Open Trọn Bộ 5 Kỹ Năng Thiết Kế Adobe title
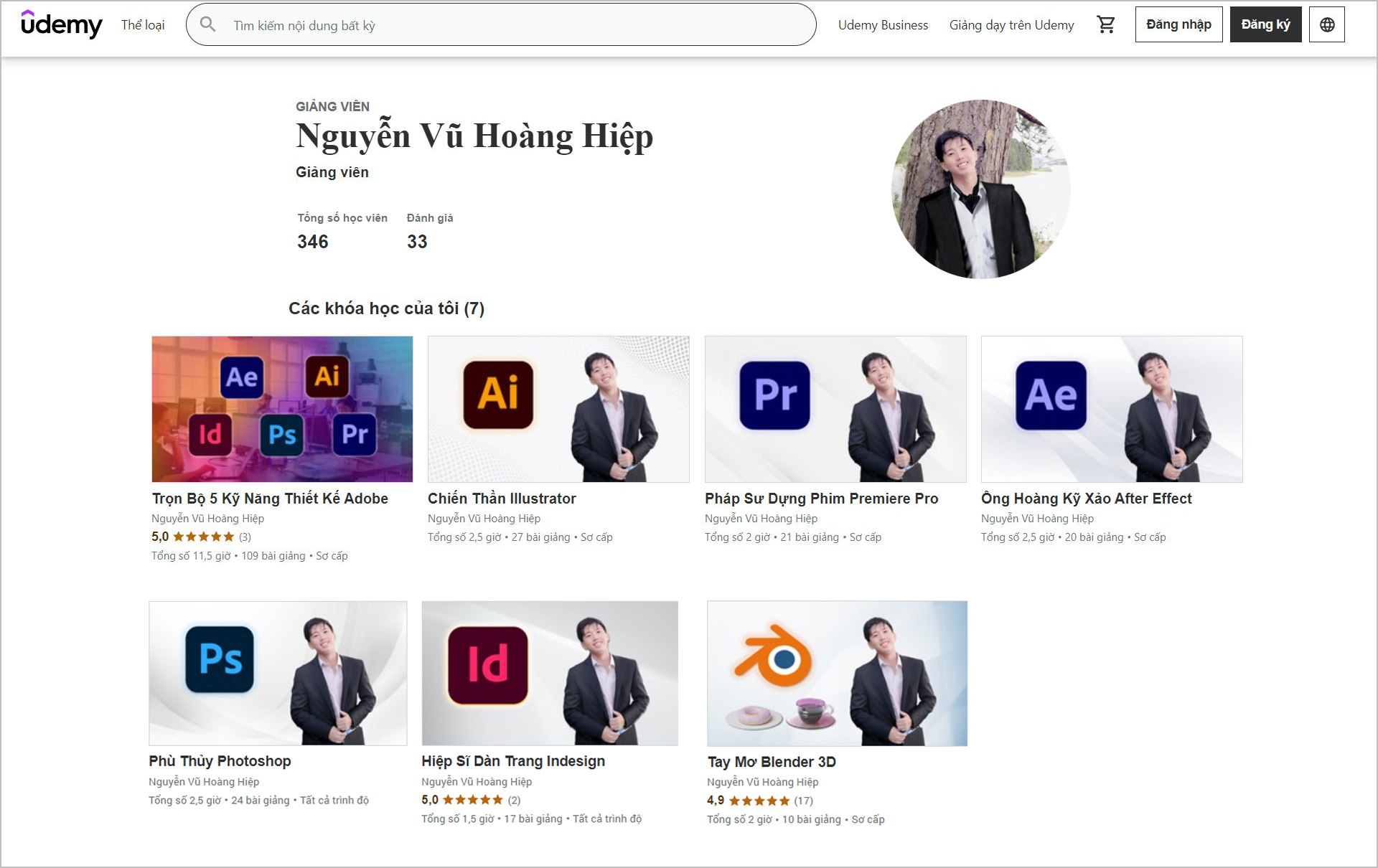The width and height of the screenshot is (1378, 868). click(270, 499)
